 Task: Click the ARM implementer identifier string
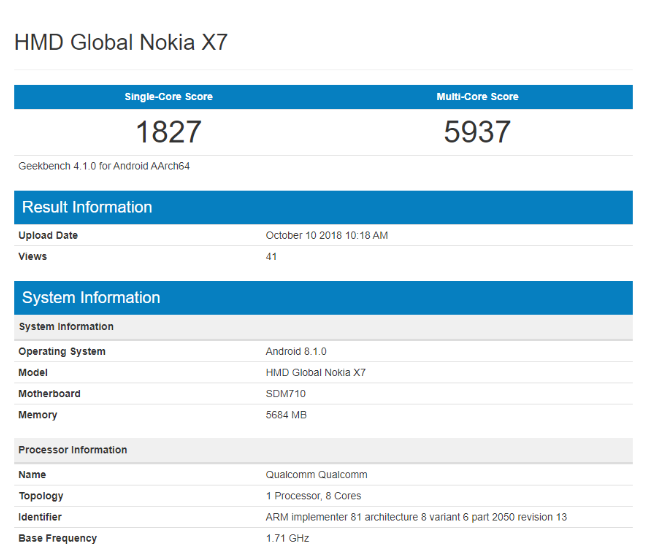(x=417, y=517)
